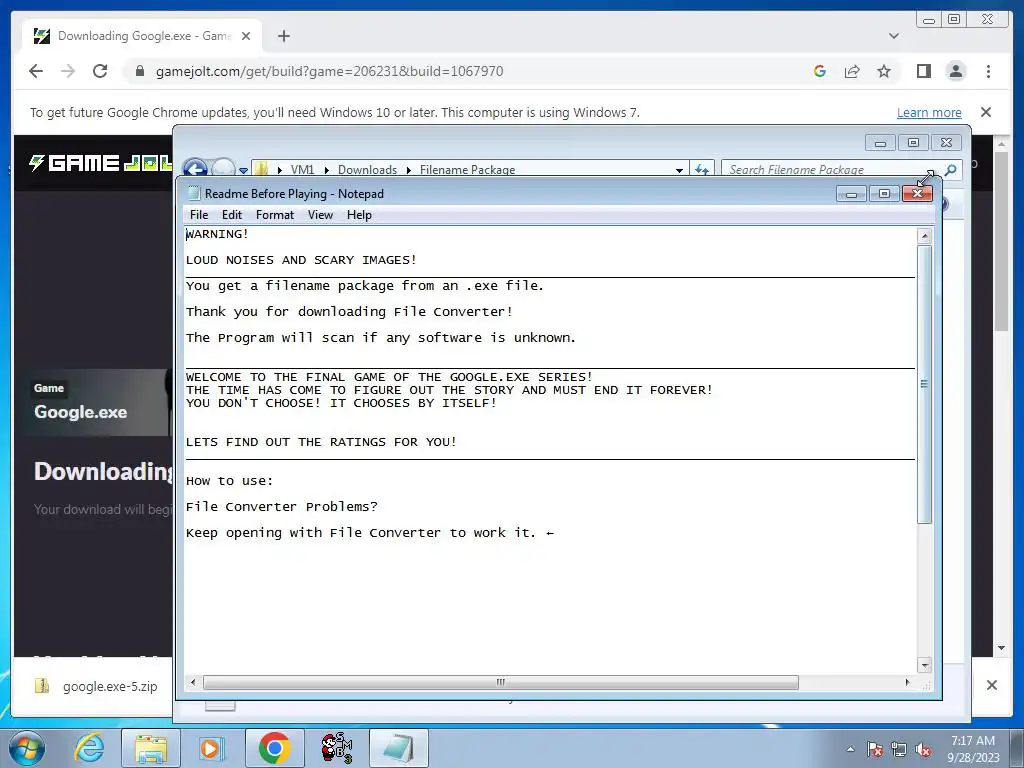Screen dimensions: 1024x768
Task: Open the Action Center flag icon
Action: (x=875, y=749)
